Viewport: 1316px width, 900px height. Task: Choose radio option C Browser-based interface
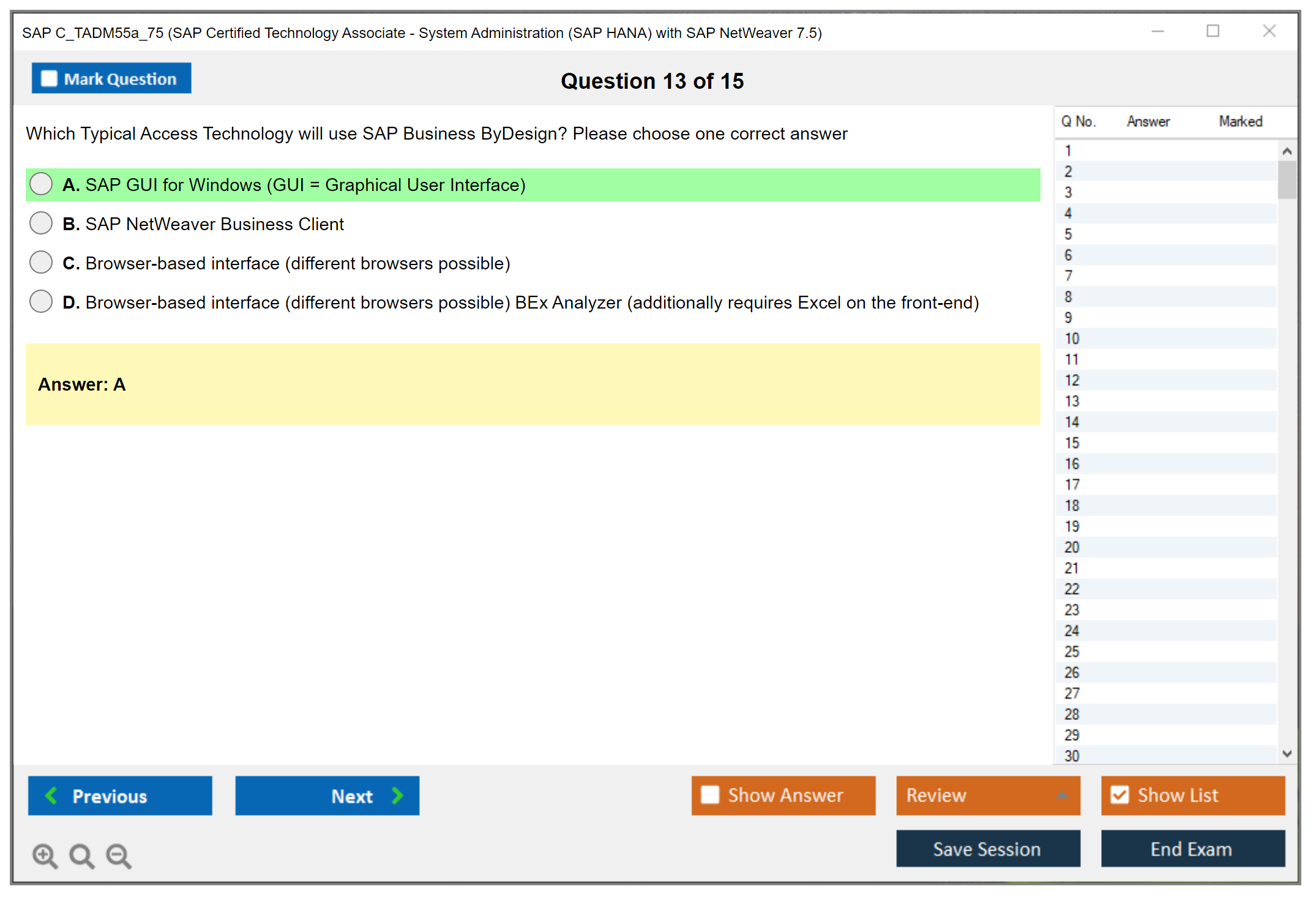[41, 263]
